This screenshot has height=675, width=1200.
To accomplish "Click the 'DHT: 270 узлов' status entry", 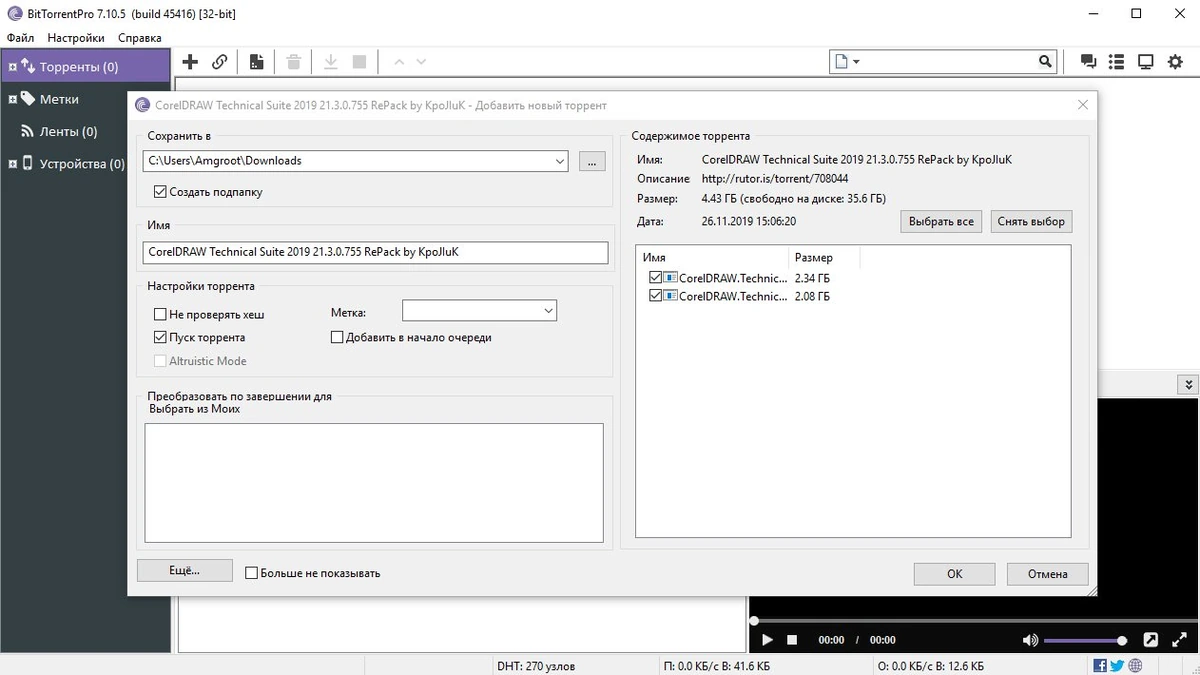I will click(x=536, y=666).
